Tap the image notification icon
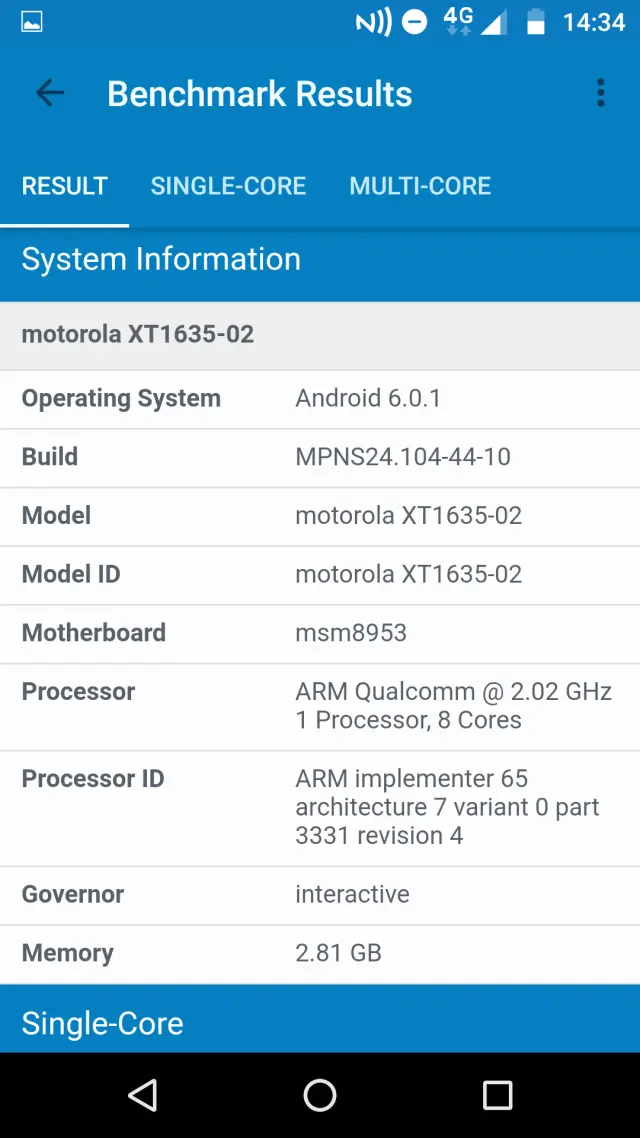 pyautogui.click(x=32, y=22)
